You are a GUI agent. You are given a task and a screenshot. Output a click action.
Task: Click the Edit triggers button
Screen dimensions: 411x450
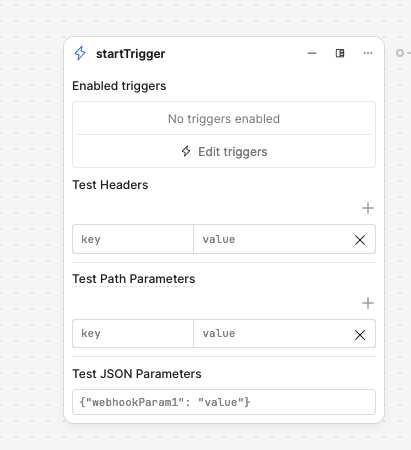pyautogui.click(x=224, y=152)
